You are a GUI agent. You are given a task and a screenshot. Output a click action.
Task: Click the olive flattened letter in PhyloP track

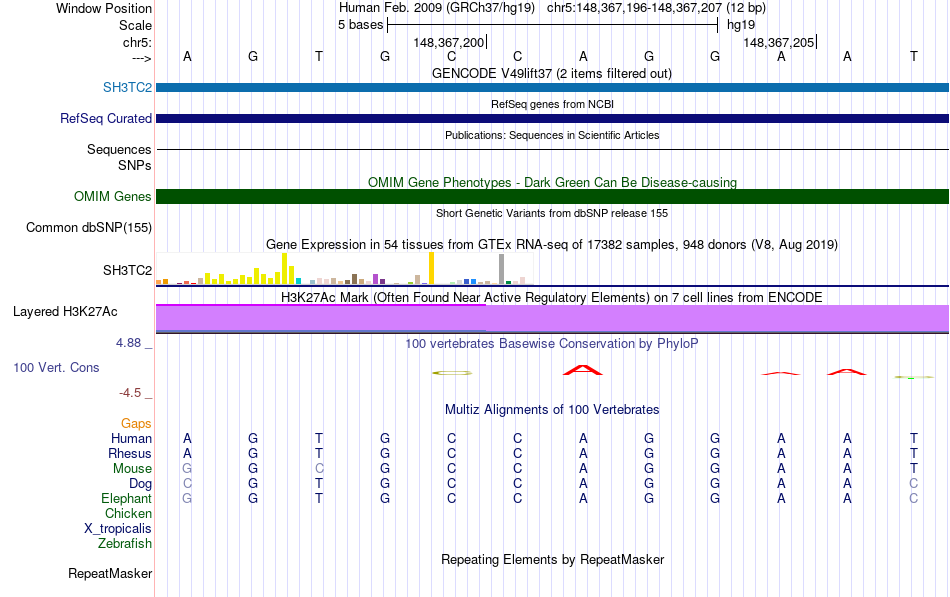click(x=452, y=373)
